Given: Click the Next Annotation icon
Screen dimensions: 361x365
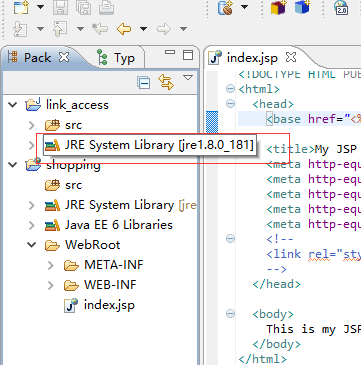Looking at the screenshot, I should pyautogui.click(x=21, y=29).
